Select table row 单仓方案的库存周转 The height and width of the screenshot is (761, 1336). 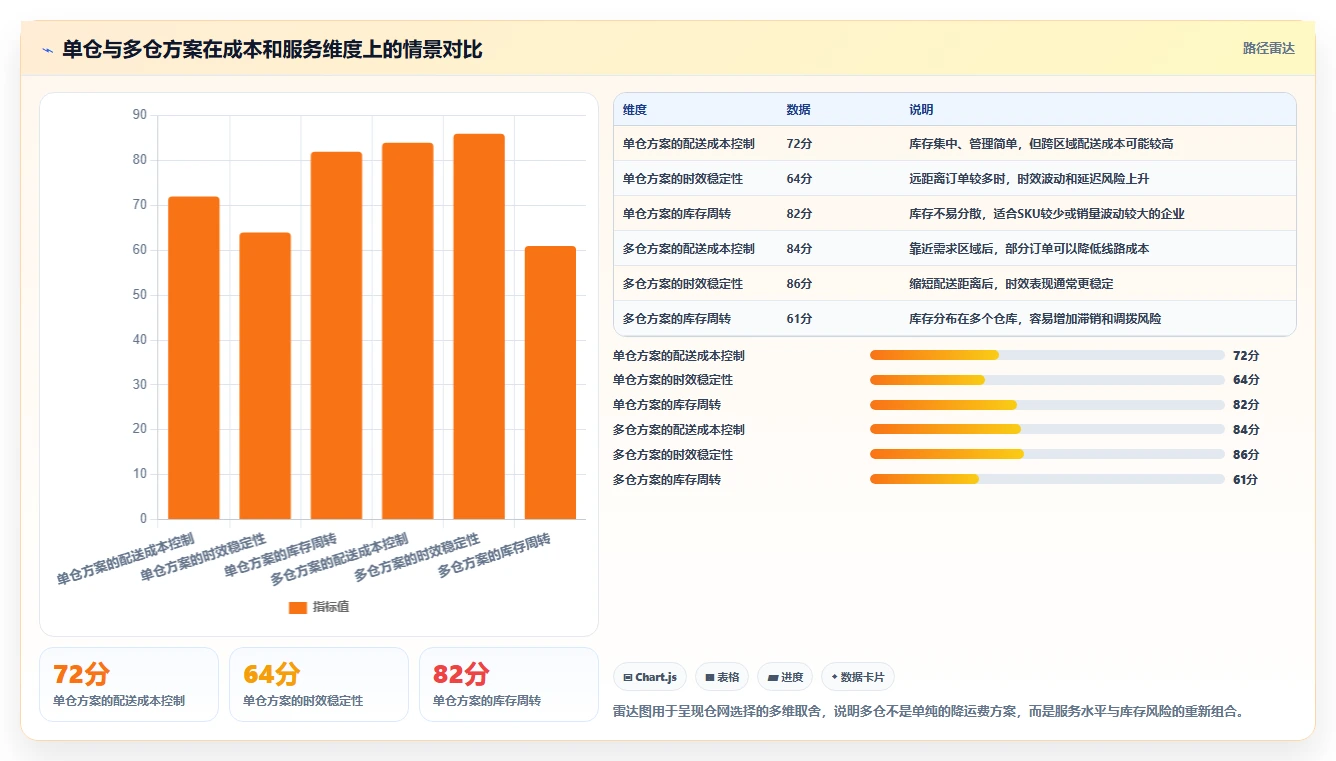tap(955, 214)
